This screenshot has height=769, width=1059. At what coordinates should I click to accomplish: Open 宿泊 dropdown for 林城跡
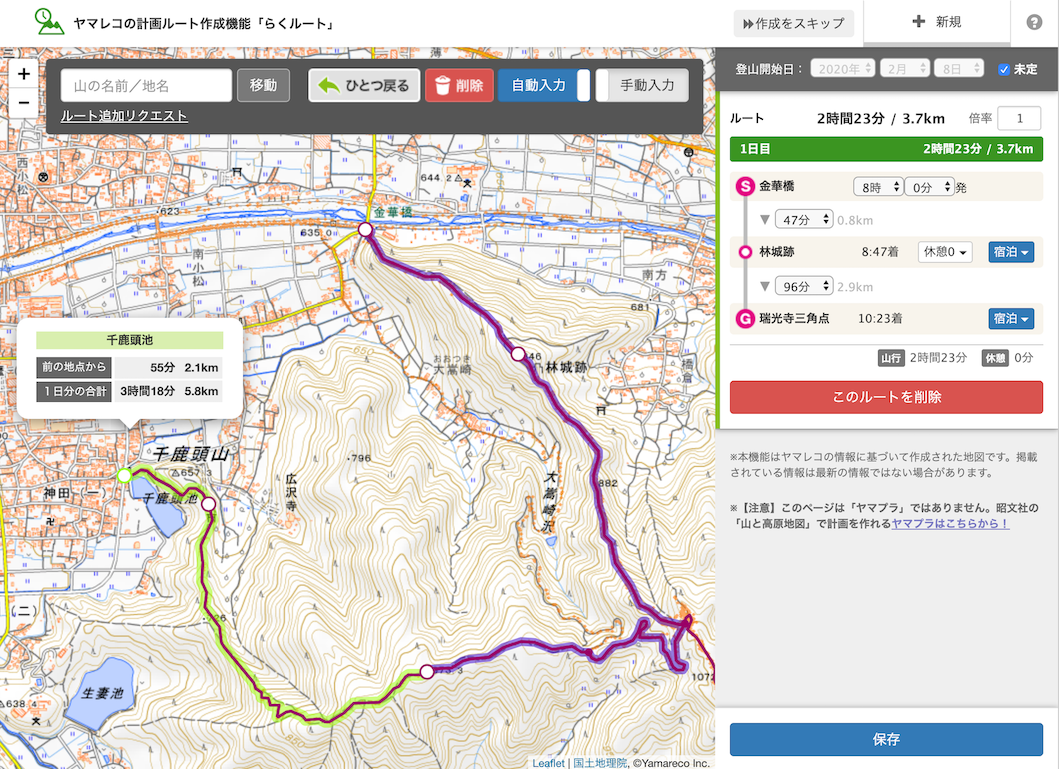1011,252
